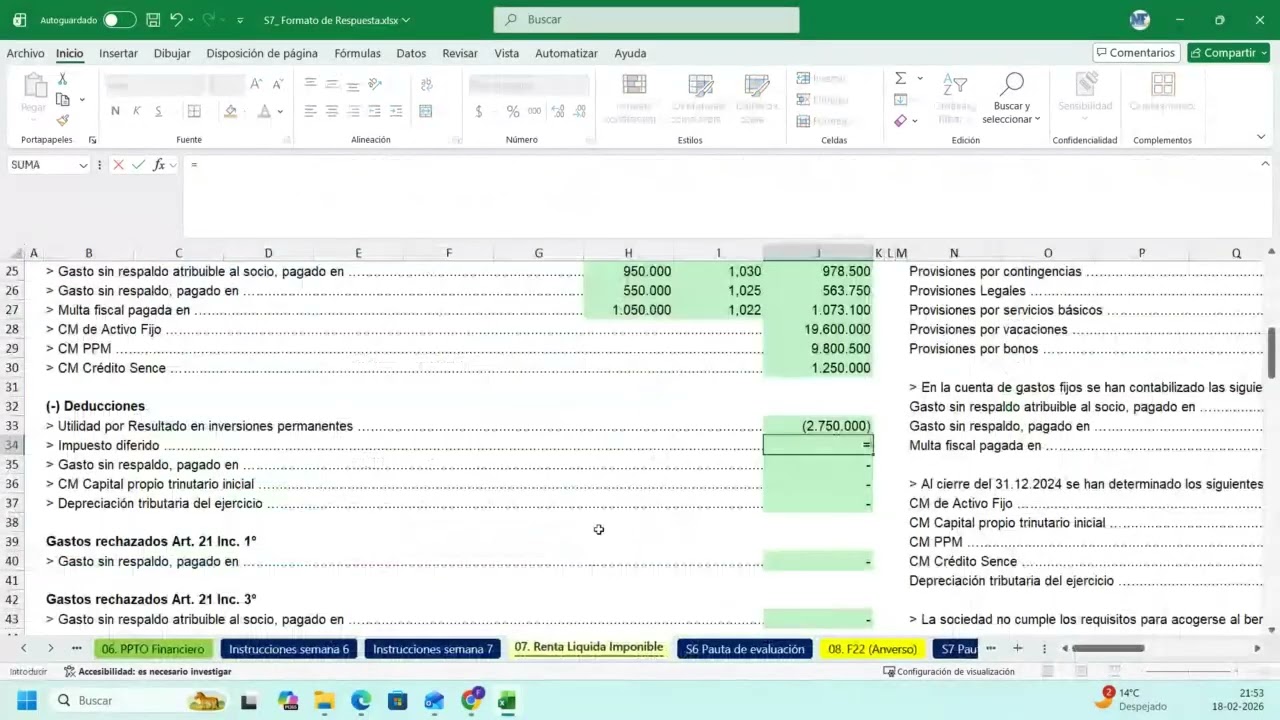
Task: Toggle the Autoguardado switch
Action: tap(120, 20)
